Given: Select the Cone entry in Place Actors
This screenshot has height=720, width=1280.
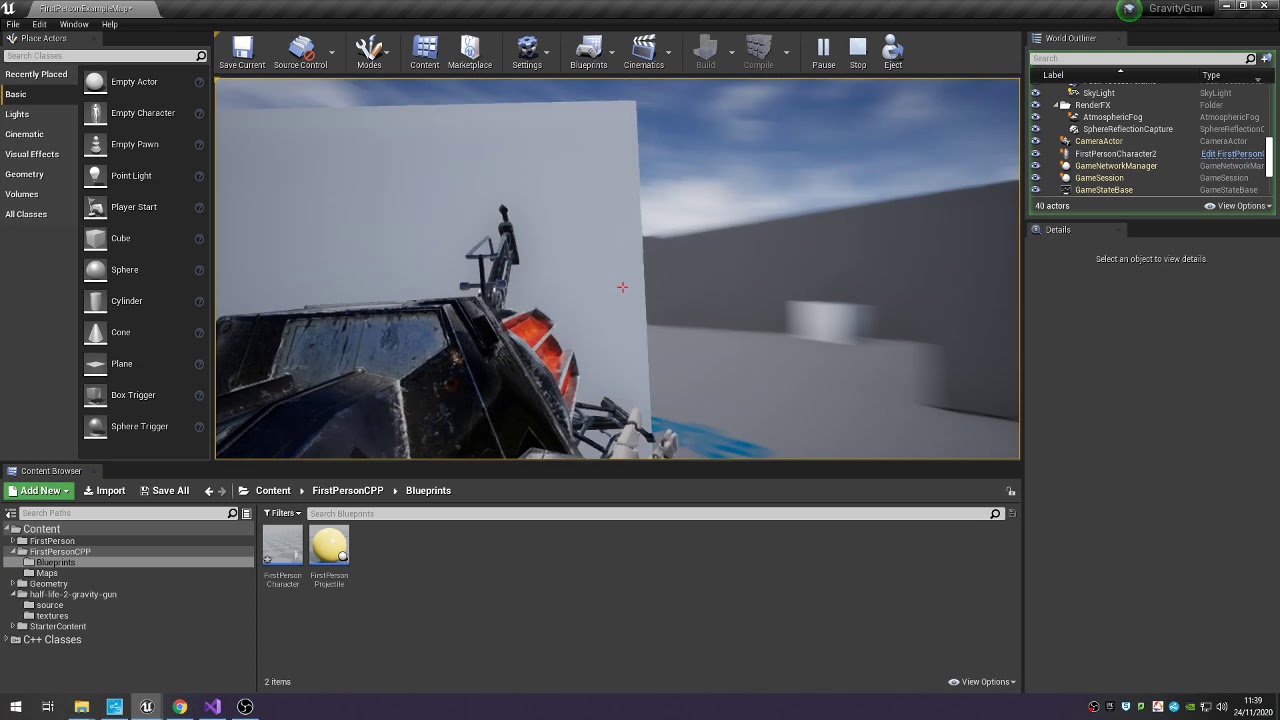Looking at the screenshot, I should [144, 332].
